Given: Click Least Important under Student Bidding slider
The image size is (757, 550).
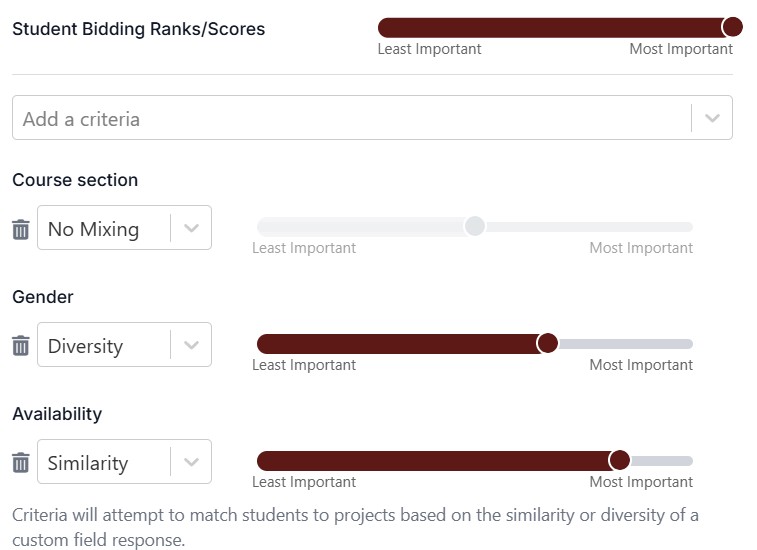Looking at the screenshot, I should [430, 49].
